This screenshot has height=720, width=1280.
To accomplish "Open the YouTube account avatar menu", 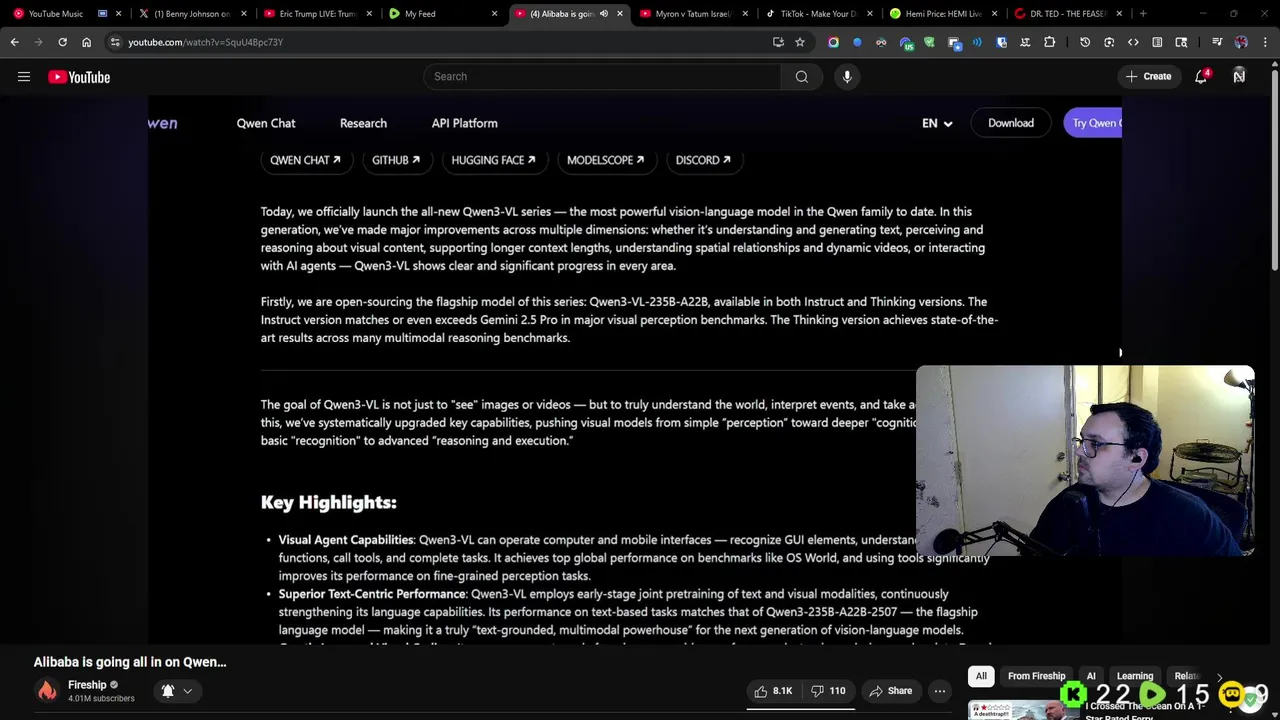I will [1239, 77].
